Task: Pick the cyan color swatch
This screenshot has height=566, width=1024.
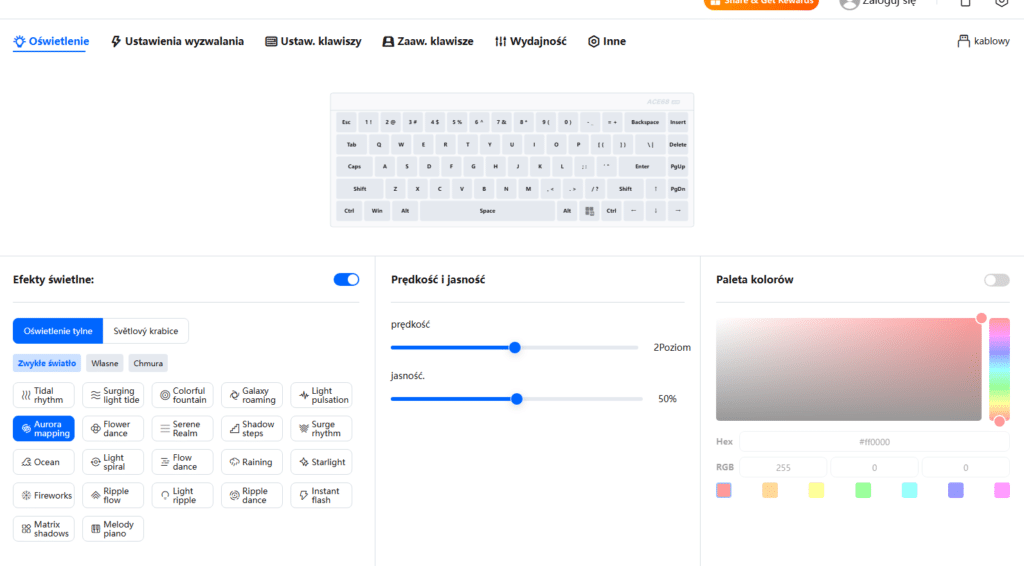Action: pos(909,490)
